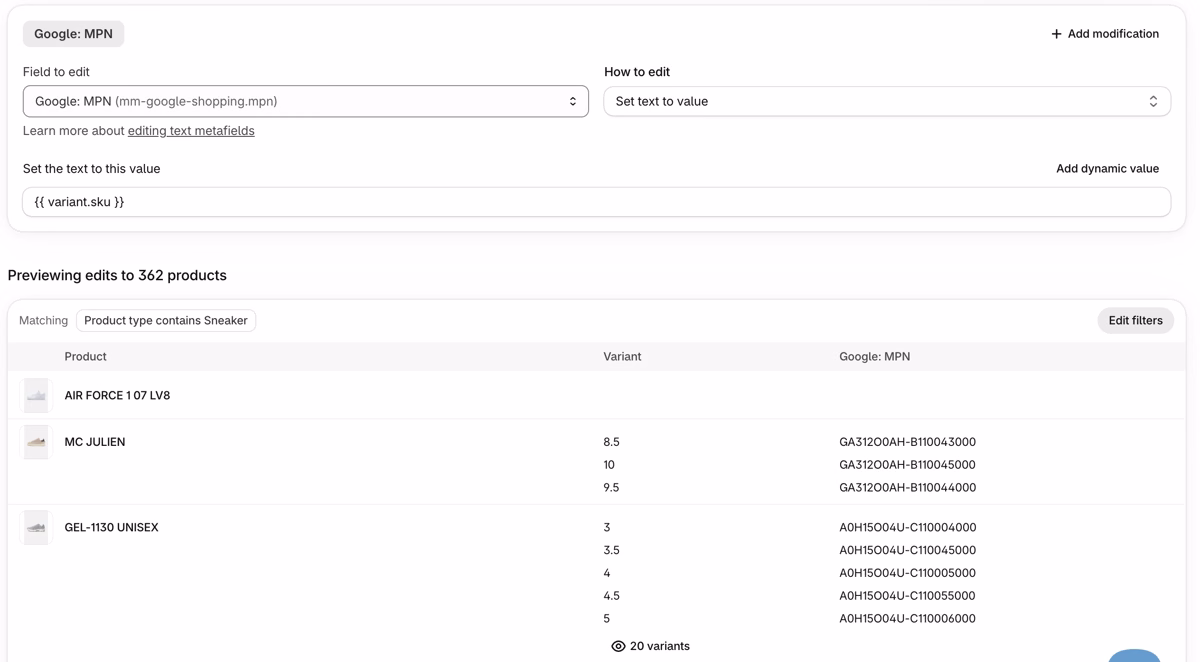Click MC JULIEN variant 10
Image resolution: width=1200 pixels, height=662 pixels.
609,465
